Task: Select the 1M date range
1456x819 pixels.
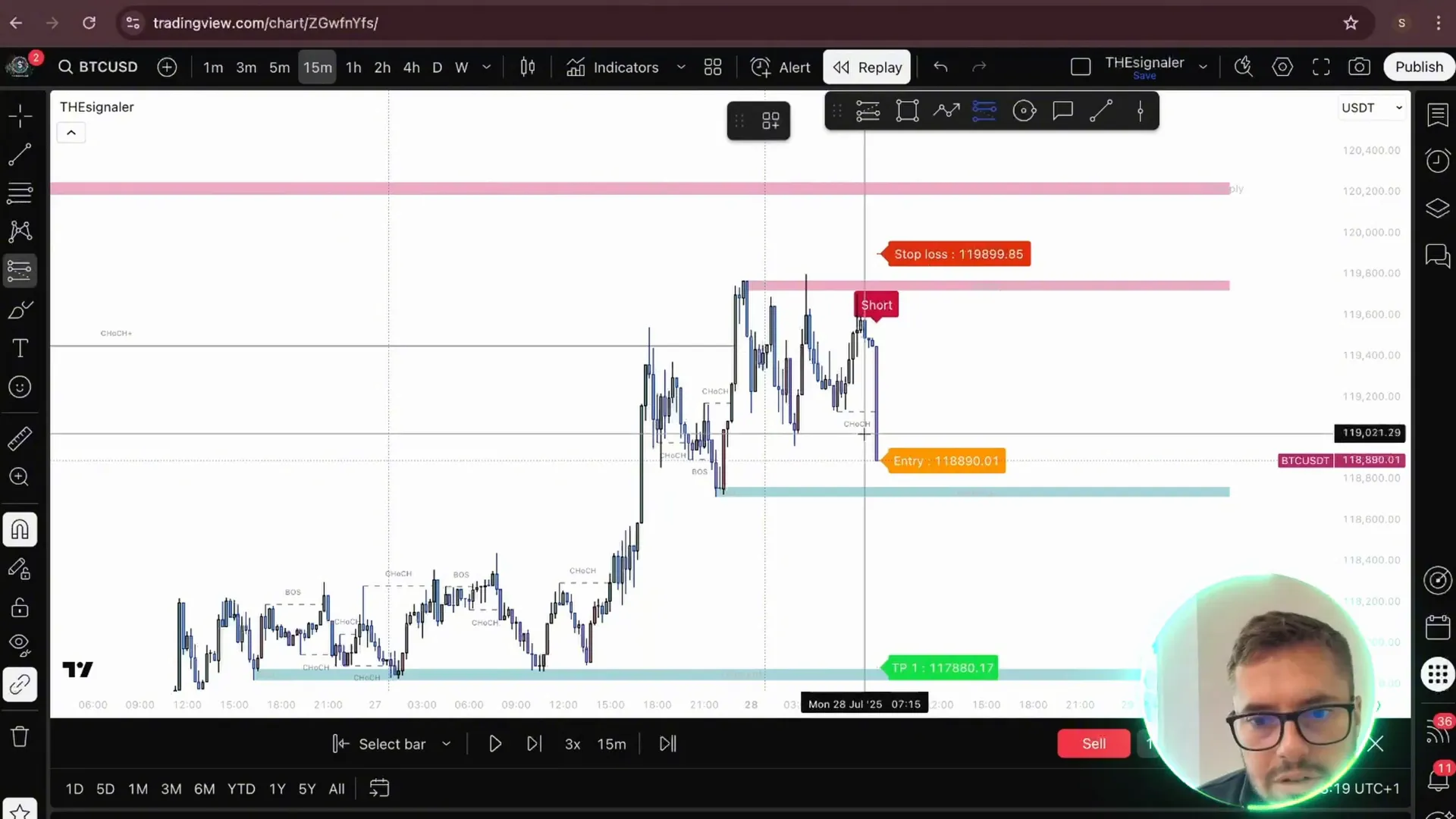Action: pyautogui.click(x=138, y=789)
